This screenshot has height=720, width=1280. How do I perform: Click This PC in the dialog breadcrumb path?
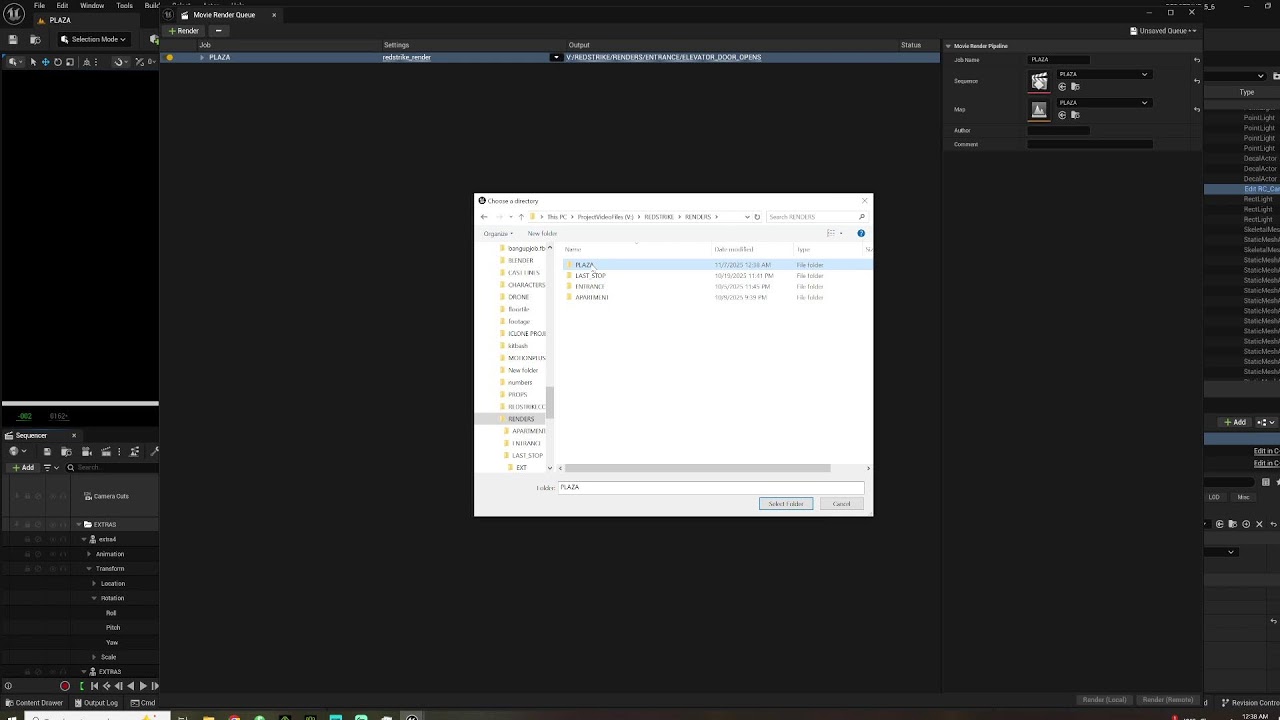click(x=556, y=217)
